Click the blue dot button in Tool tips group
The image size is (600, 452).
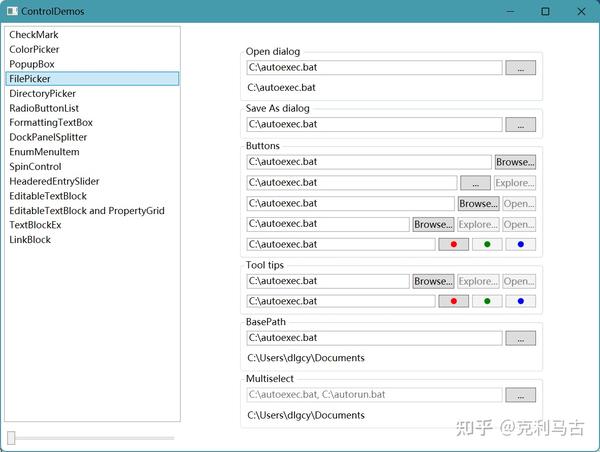520,301
